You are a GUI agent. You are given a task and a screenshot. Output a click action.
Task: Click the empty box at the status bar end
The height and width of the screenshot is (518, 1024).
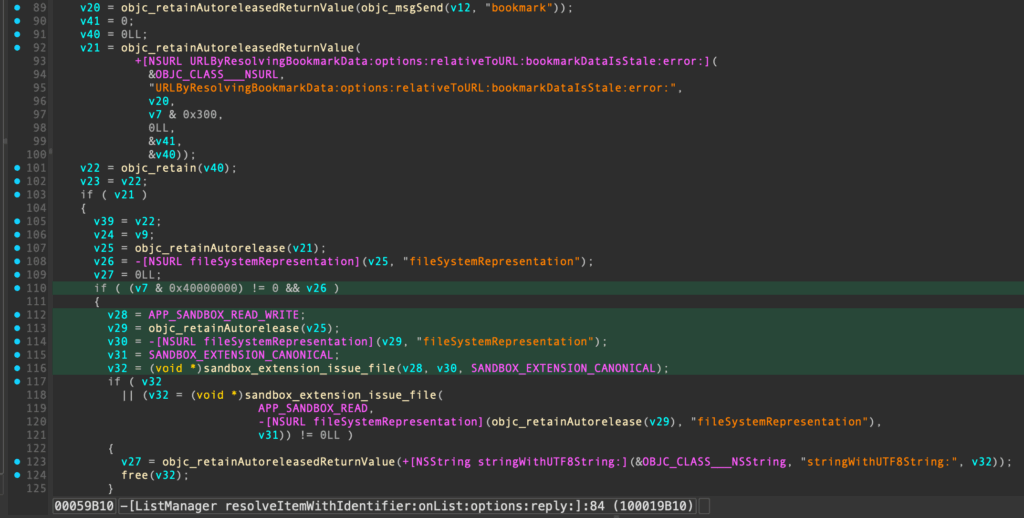(704, 506)
